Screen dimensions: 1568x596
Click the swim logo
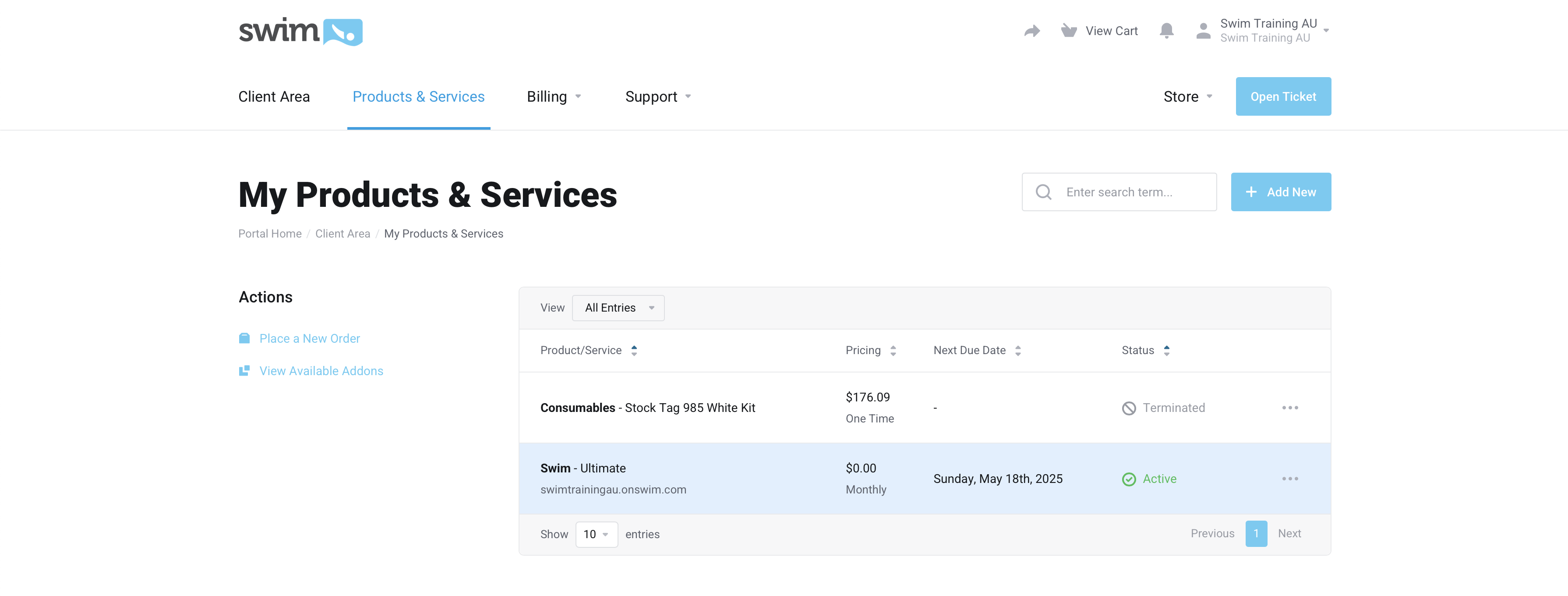click(x=300, y=32)
